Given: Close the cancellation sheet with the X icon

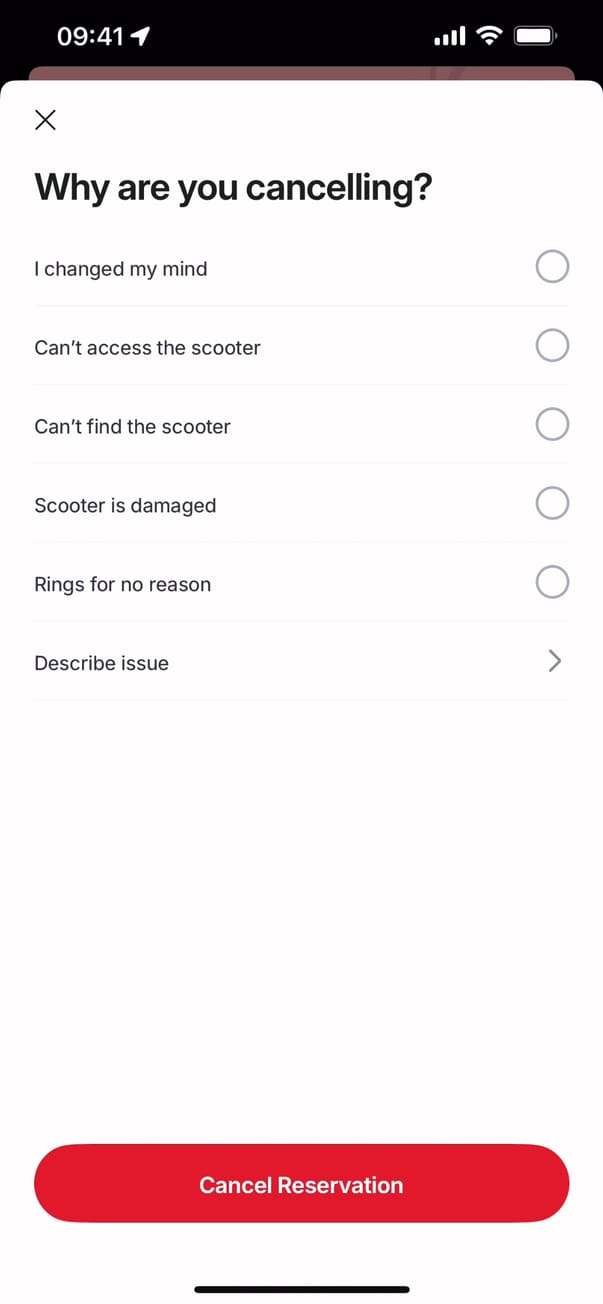Looking at the screenshot, I should pyautogui.click(x=45, y=121).
